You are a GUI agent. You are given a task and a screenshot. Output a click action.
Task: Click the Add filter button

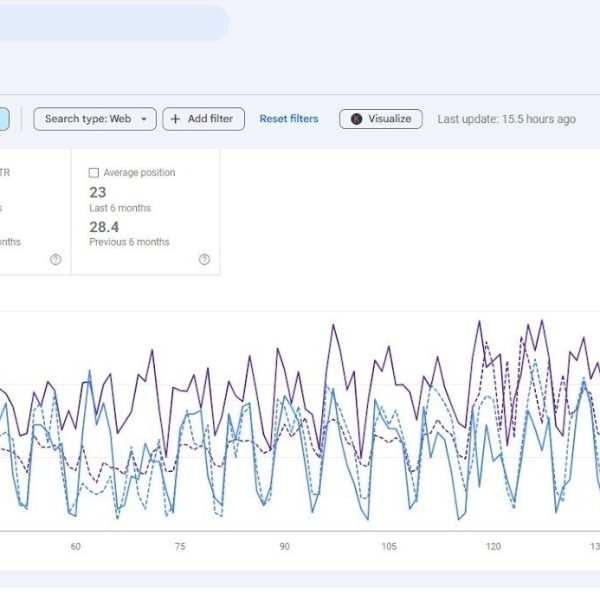coord(203,119)
